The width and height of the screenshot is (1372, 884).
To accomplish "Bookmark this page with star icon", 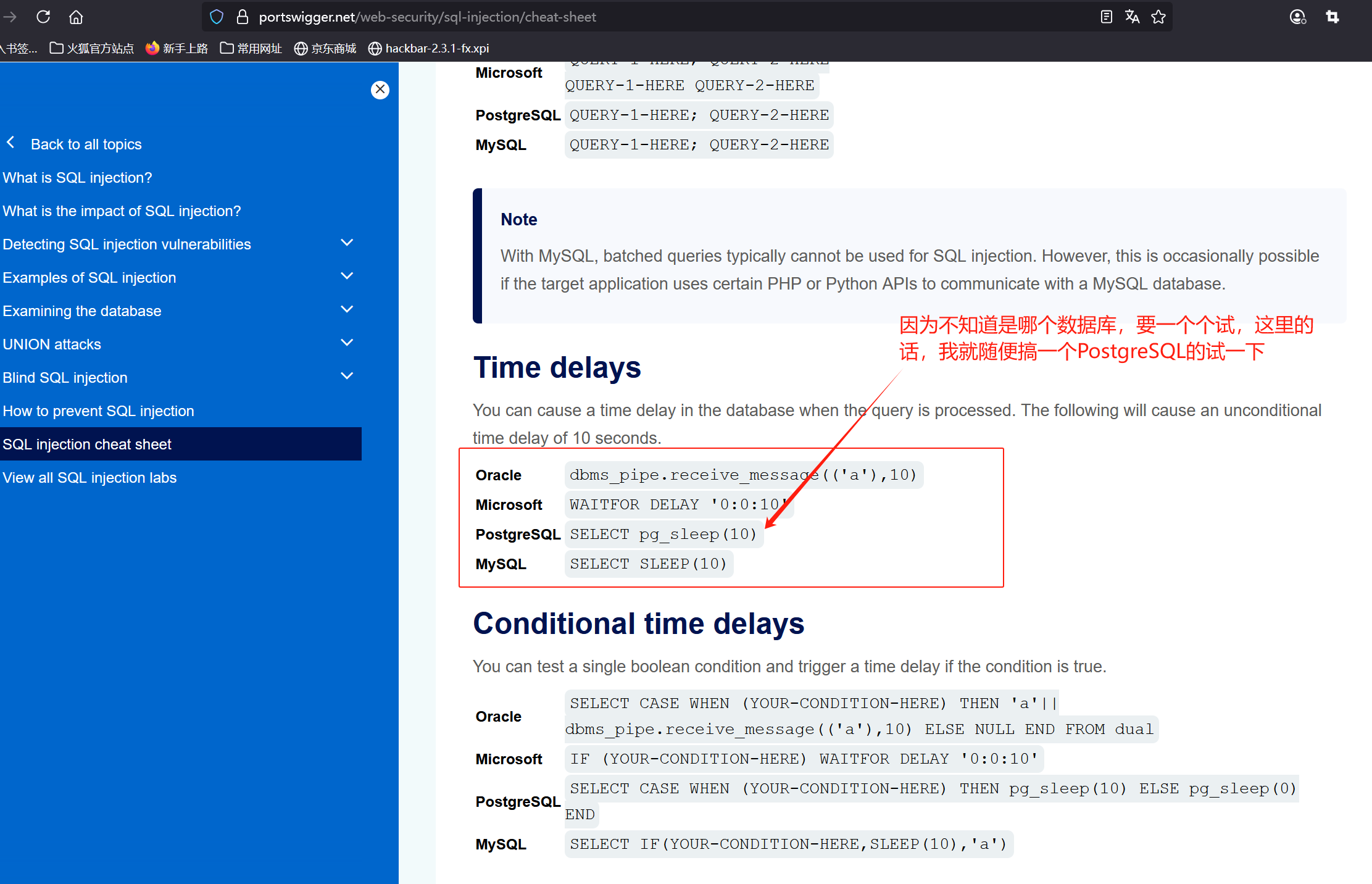I will (x=1158, y=17).
